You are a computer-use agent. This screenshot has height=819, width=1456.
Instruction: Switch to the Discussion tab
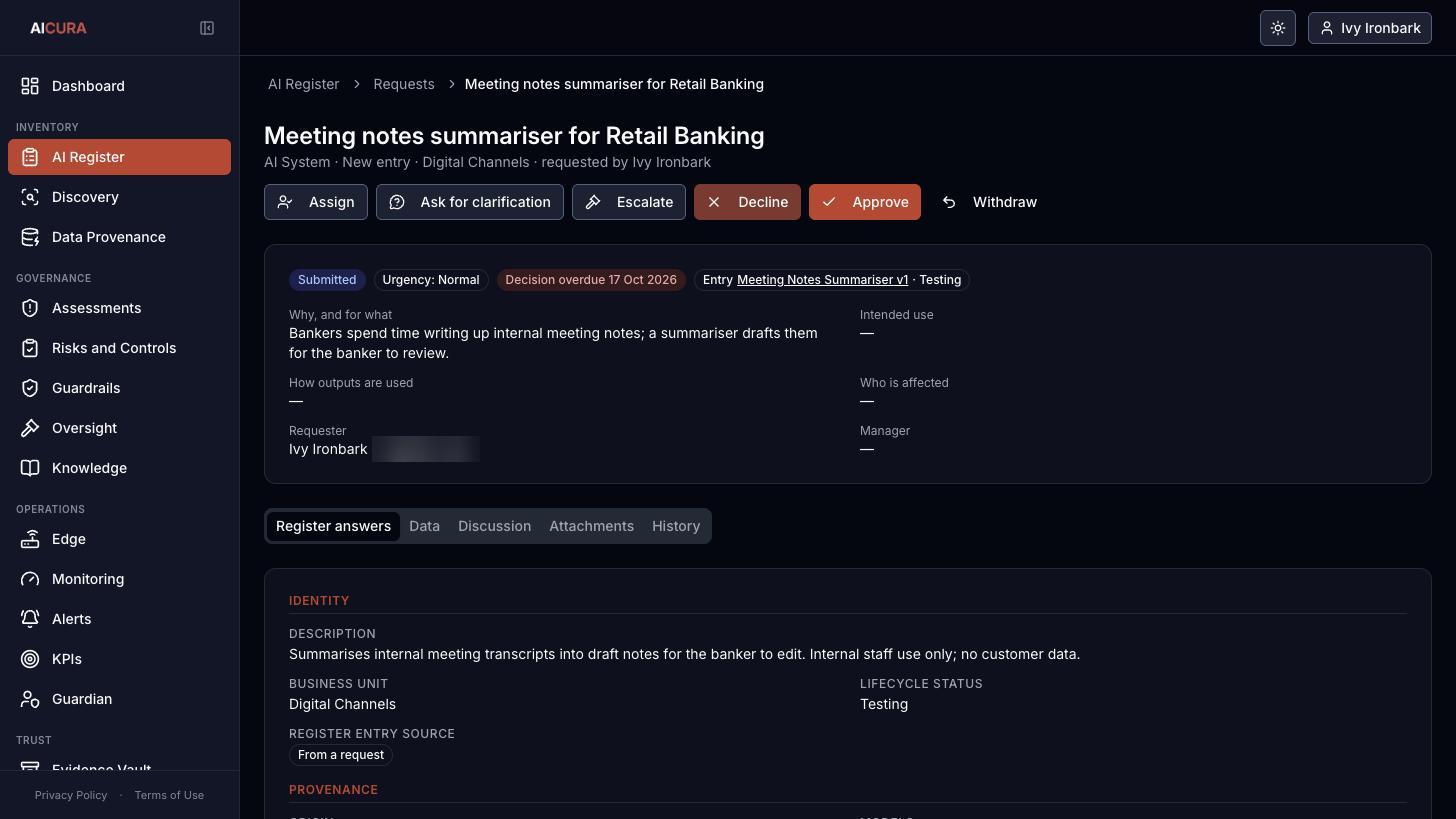point(494,526)
